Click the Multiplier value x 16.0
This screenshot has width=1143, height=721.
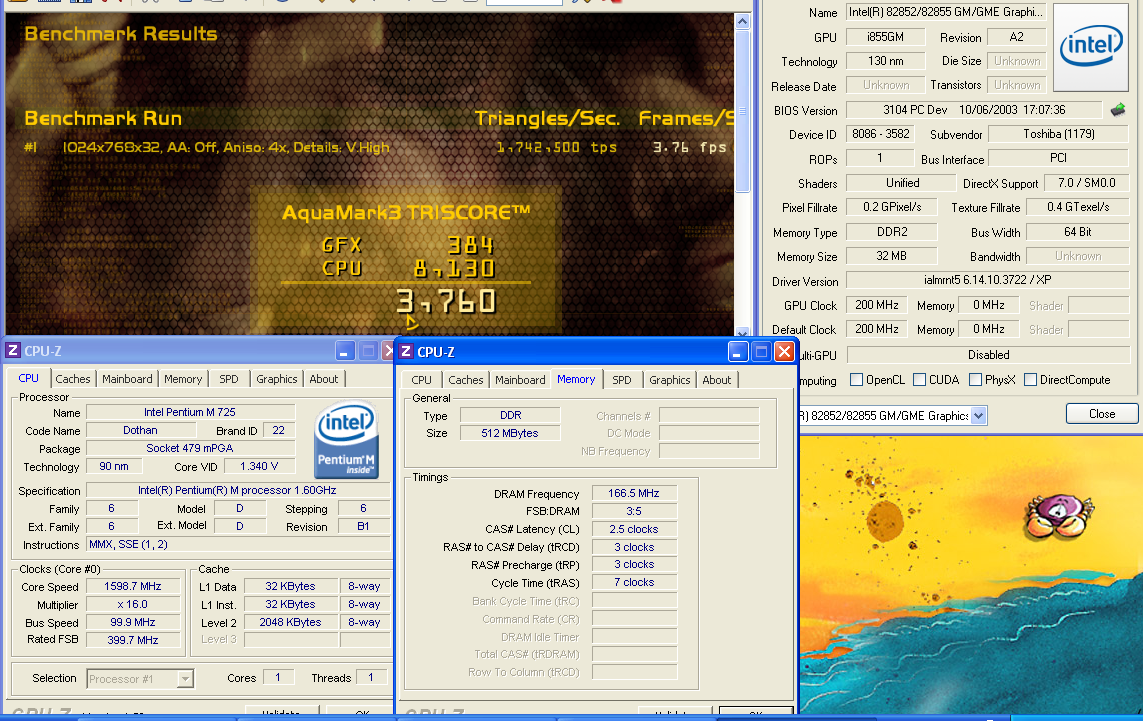click(133, 604)
